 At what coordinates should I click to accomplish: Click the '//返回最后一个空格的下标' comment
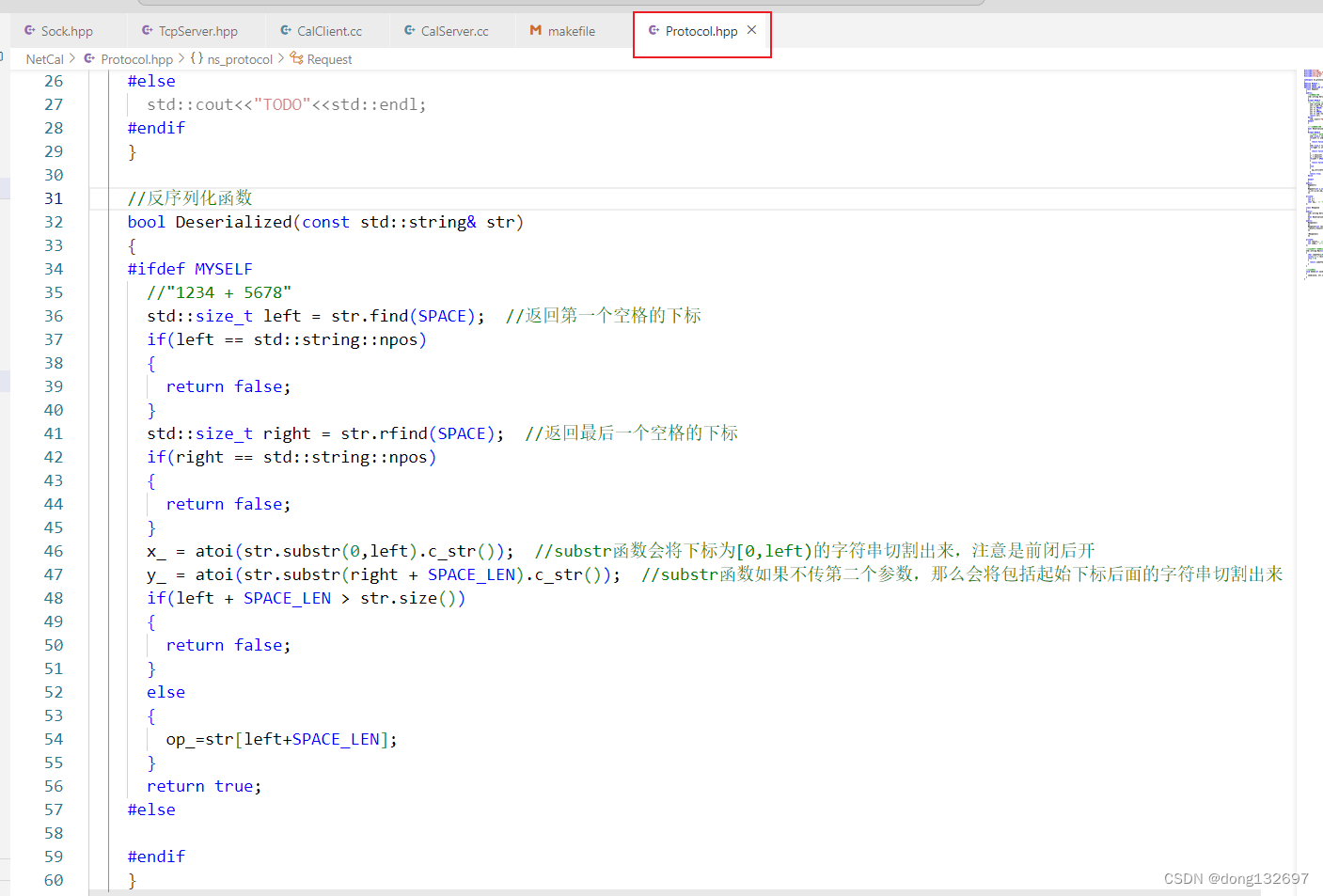click(632, 433)
